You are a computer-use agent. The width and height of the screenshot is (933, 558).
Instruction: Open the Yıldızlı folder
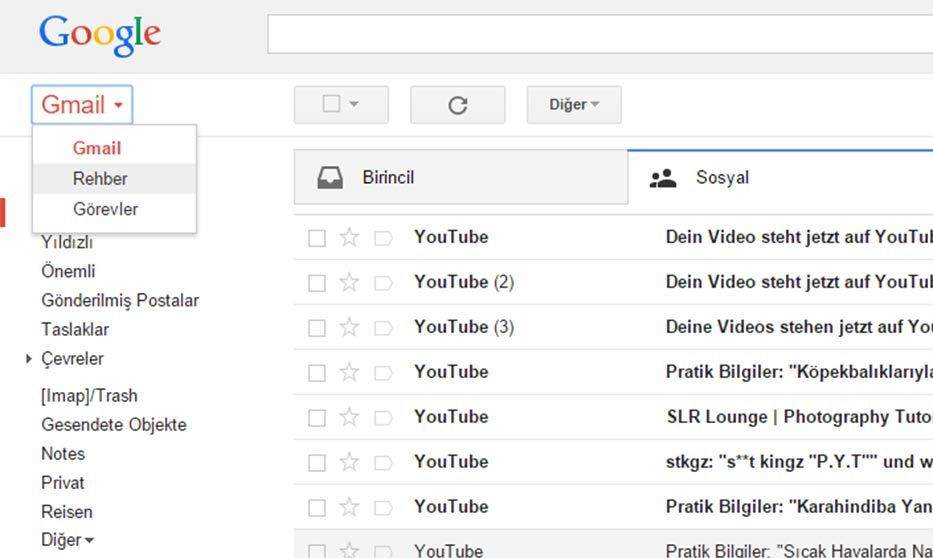[x=67, y=242]
